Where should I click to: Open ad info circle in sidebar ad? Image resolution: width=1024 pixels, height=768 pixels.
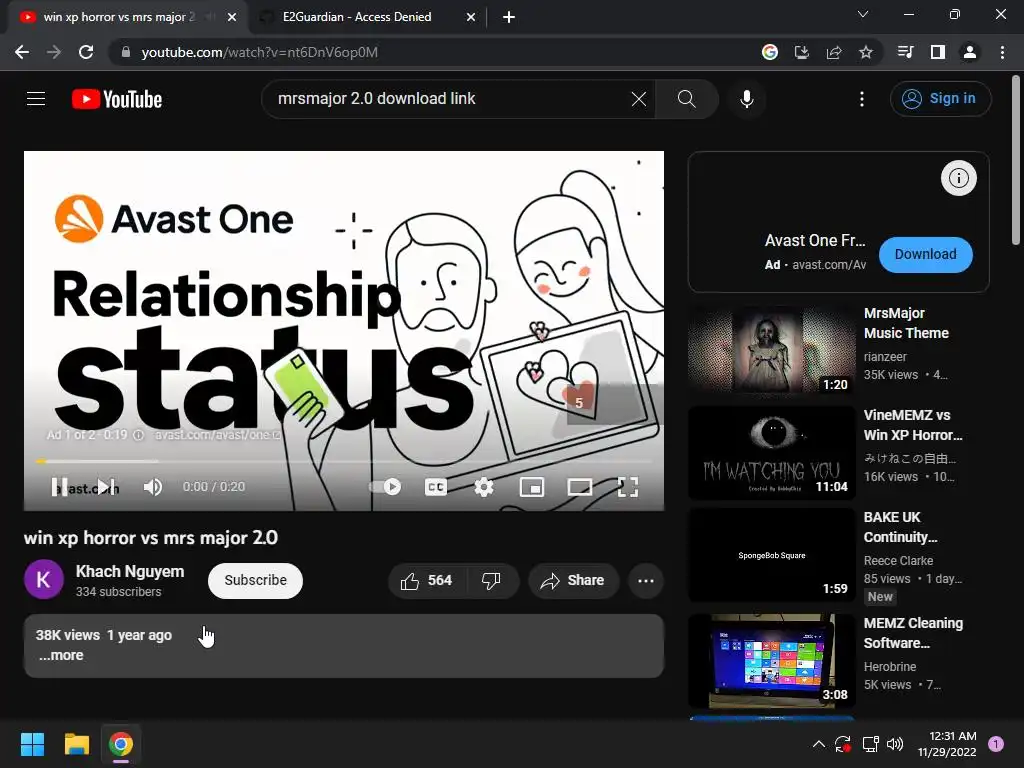point(958,178)
